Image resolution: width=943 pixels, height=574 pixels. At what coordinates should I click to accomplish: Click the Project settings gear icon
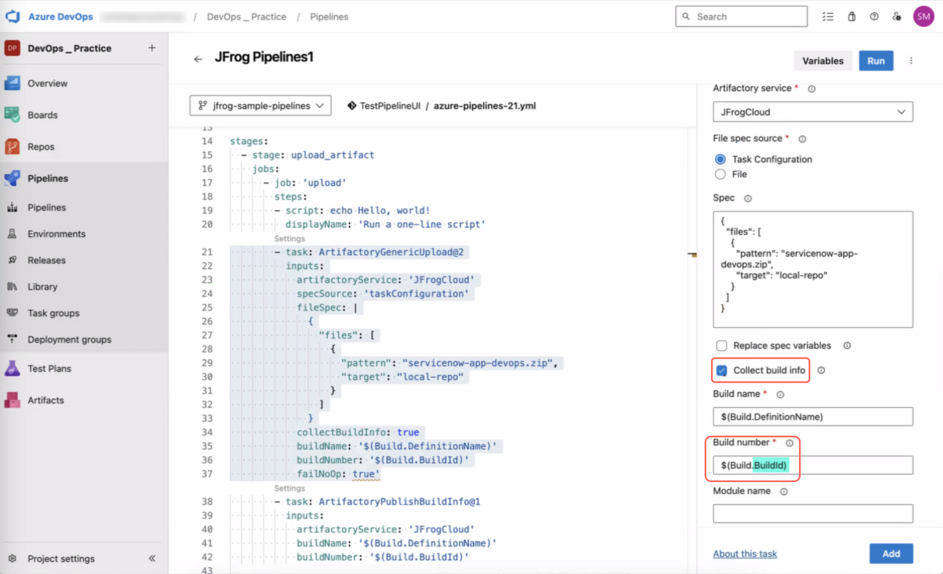(12, 558)
